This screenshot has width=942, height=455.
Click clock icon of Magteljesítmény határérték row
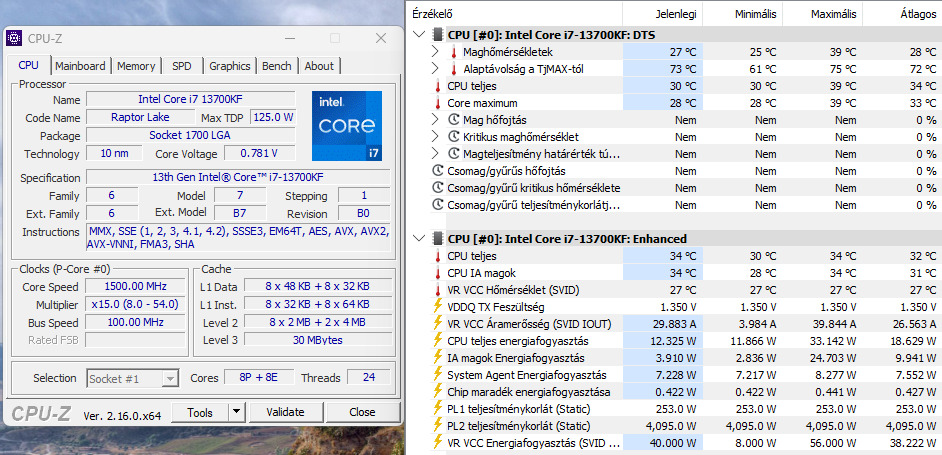click(x=454, y=154)
